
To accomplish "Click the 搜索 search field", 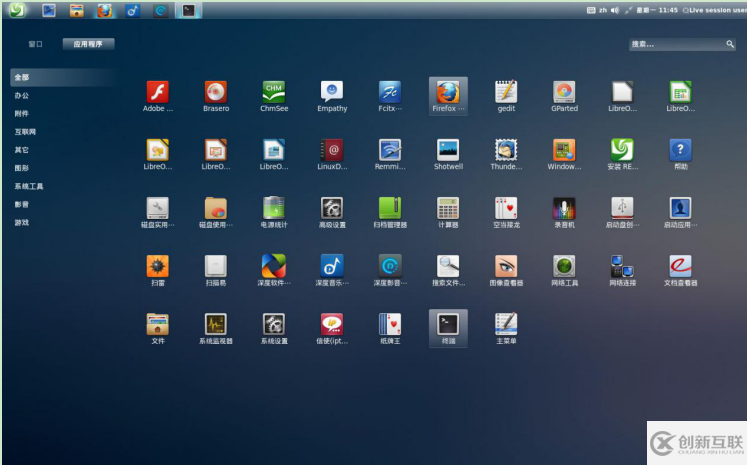I will [x=682, y=44].
